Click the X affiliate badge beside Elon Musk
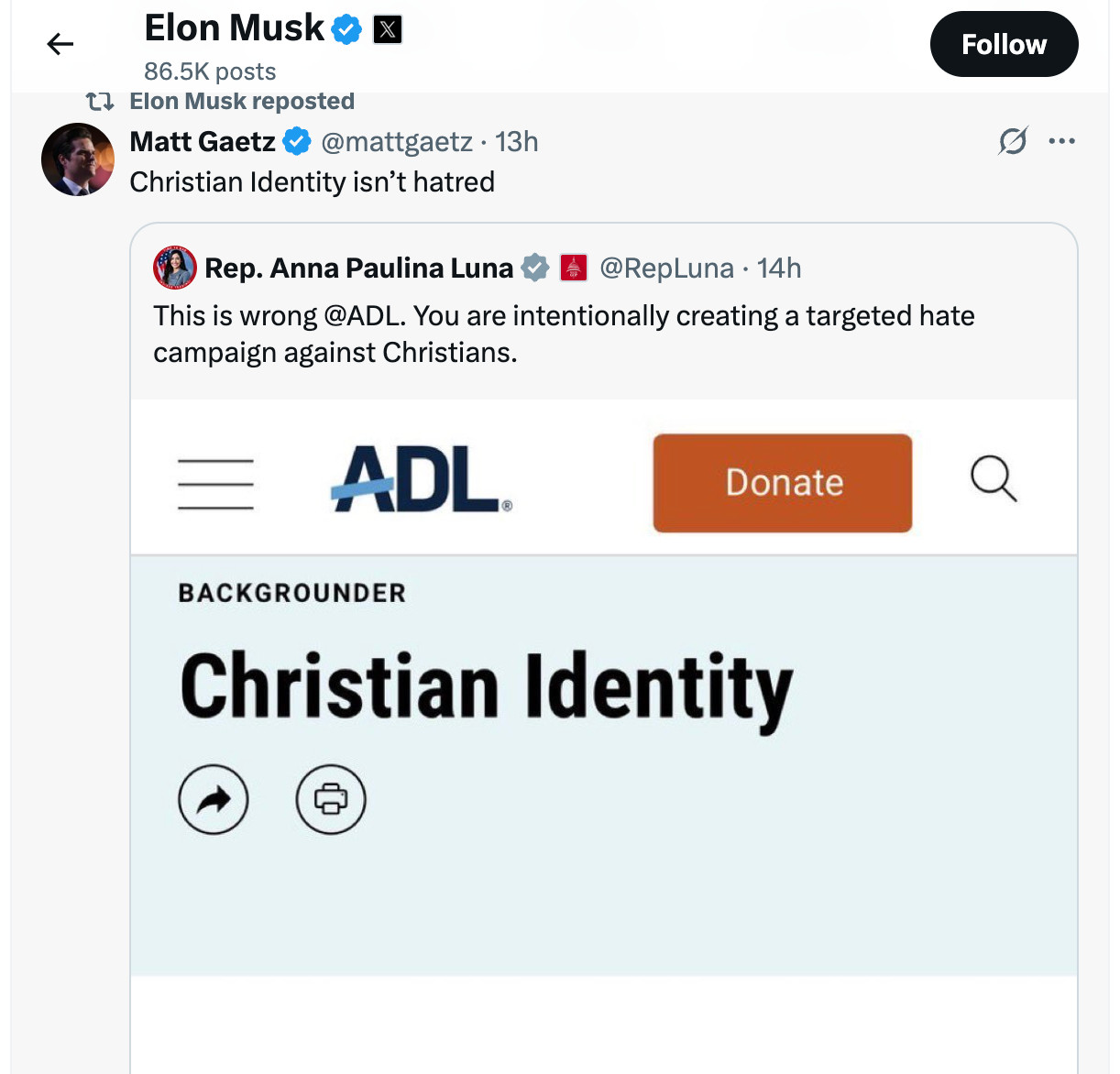The width and height of the screenshot is (1120, 1074). coord(388,30)
